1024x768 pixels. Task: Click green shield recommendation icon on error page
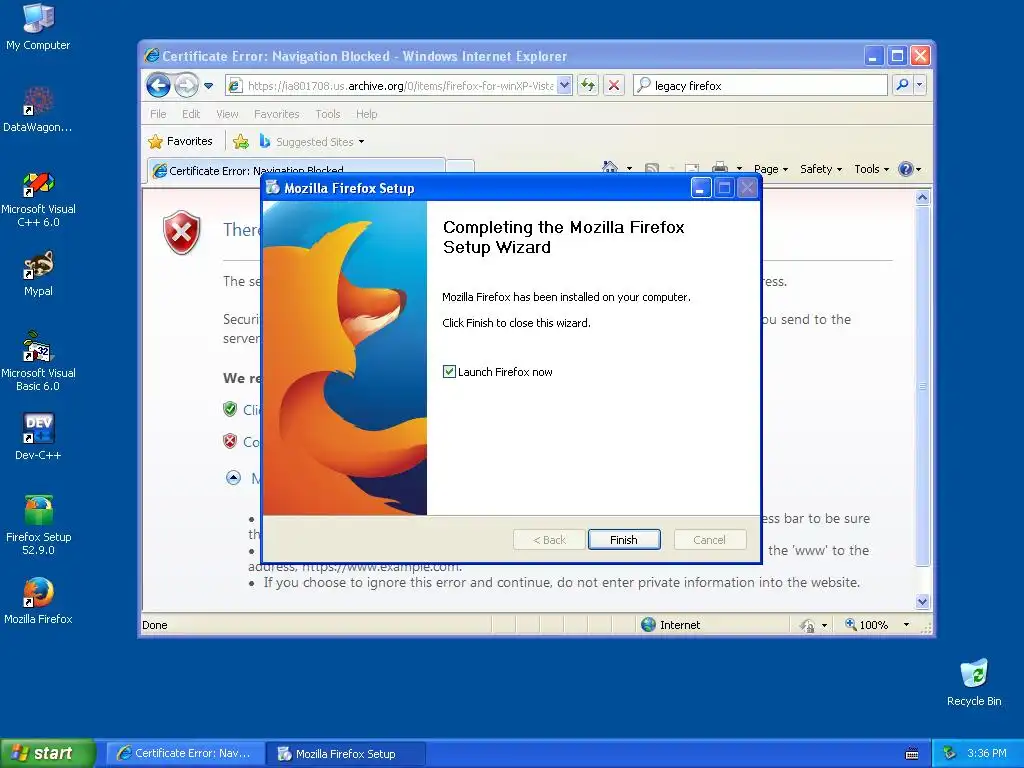click(x=230, y=409)
